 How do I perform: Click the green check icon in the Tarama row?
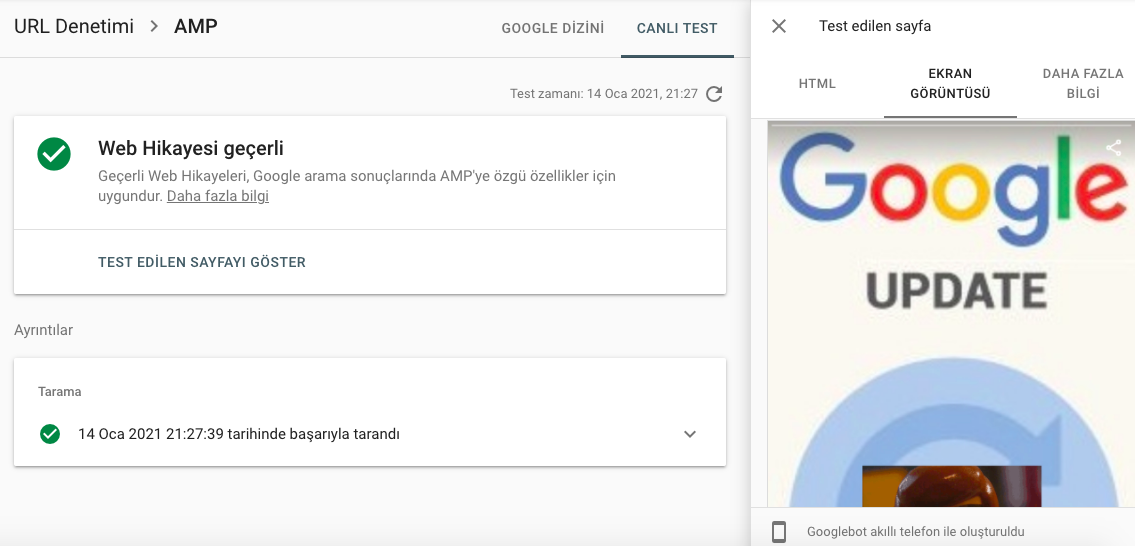(x=49, y=434)
